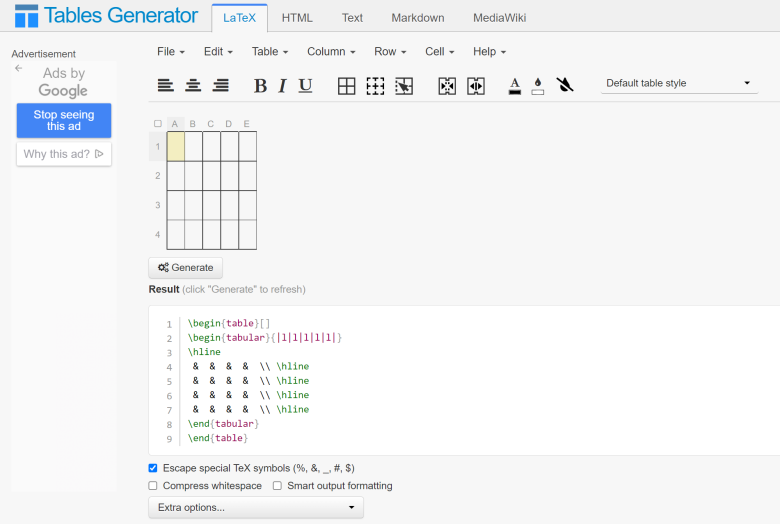Click the merge cells icon
The height and width of the screenshot is (524, 780).
(x=447, y=86)
